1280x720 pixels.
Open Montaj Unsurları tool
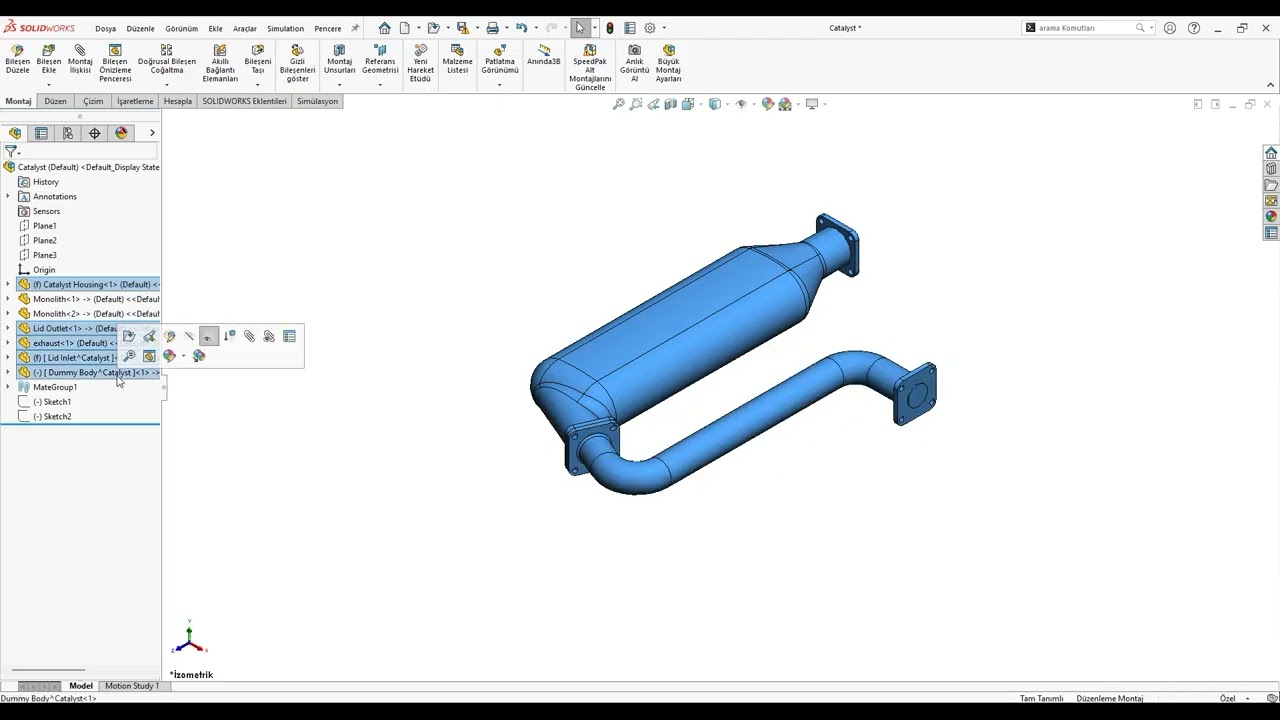coord(339,59)
